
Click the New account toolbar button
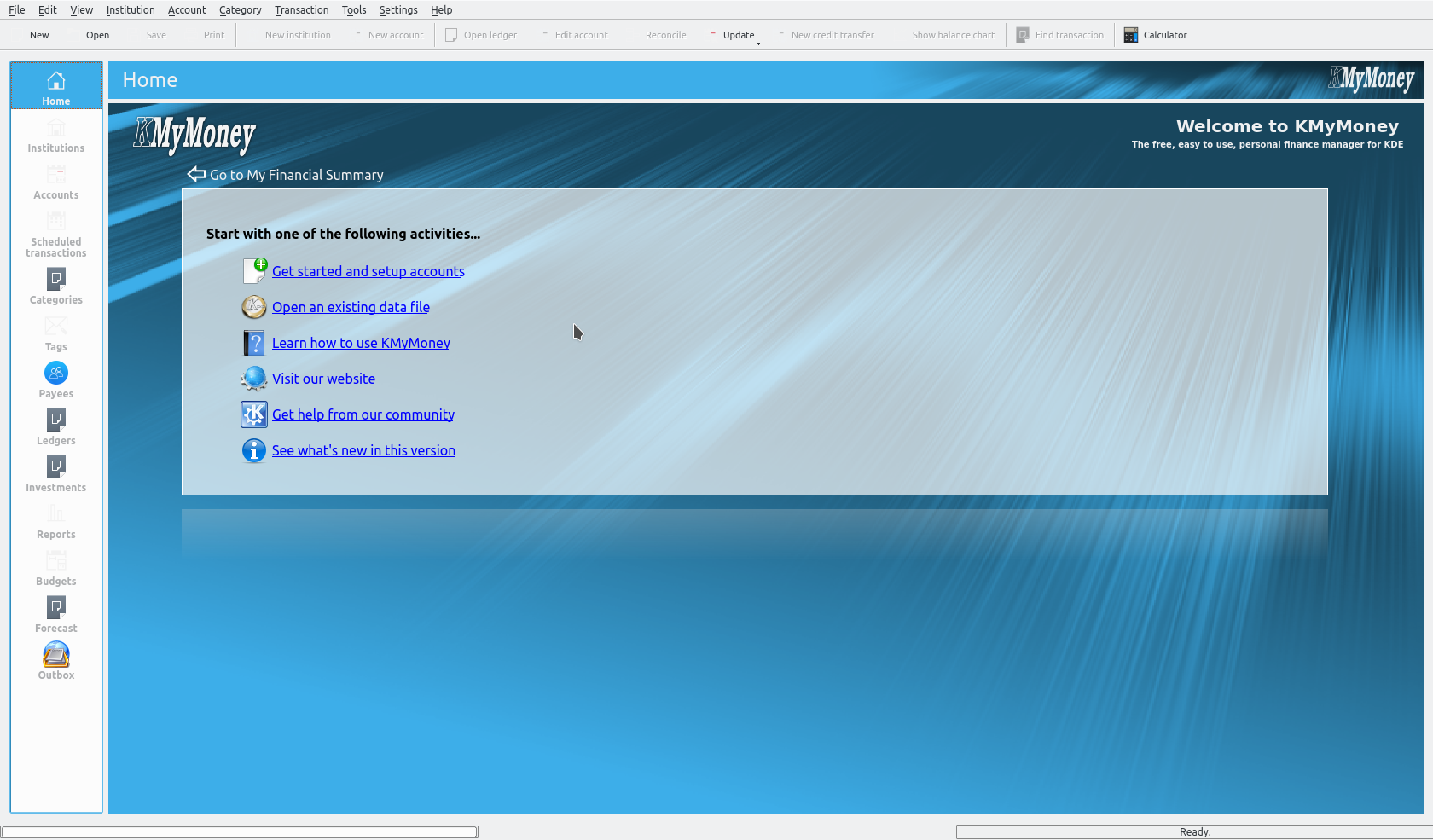[x=388, y=35]
